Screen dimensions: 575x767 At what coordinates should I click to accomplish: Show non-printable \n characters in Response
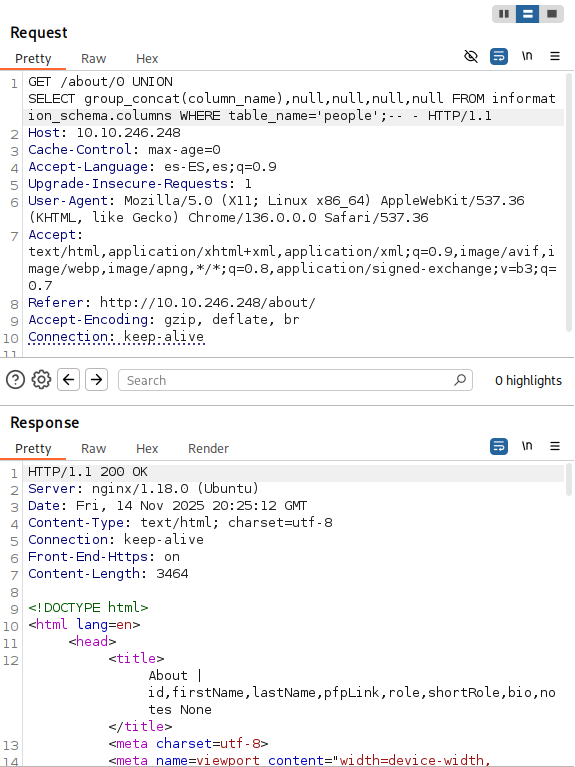click(527, 446)
